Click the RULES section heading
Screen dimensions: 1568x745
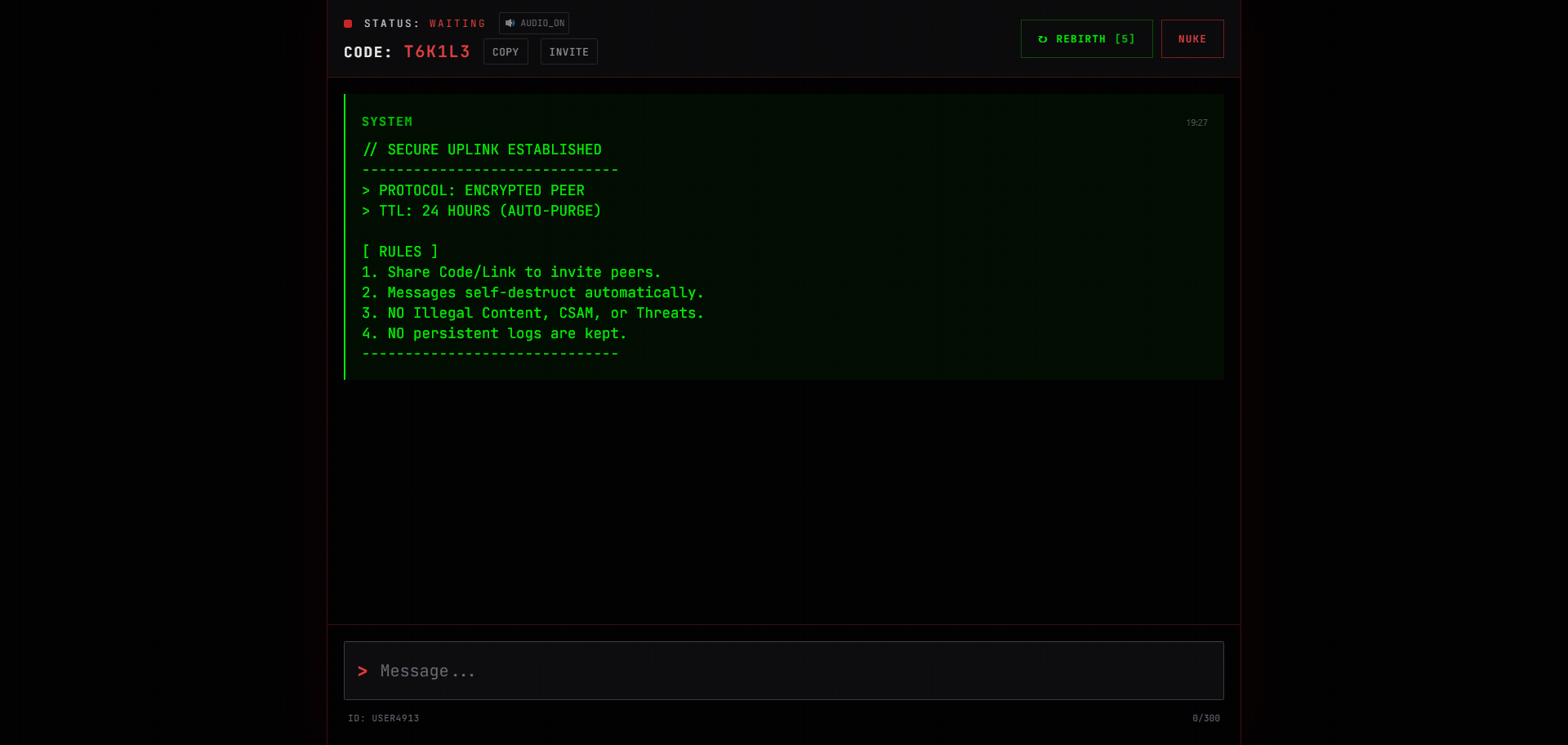(399, 252)
